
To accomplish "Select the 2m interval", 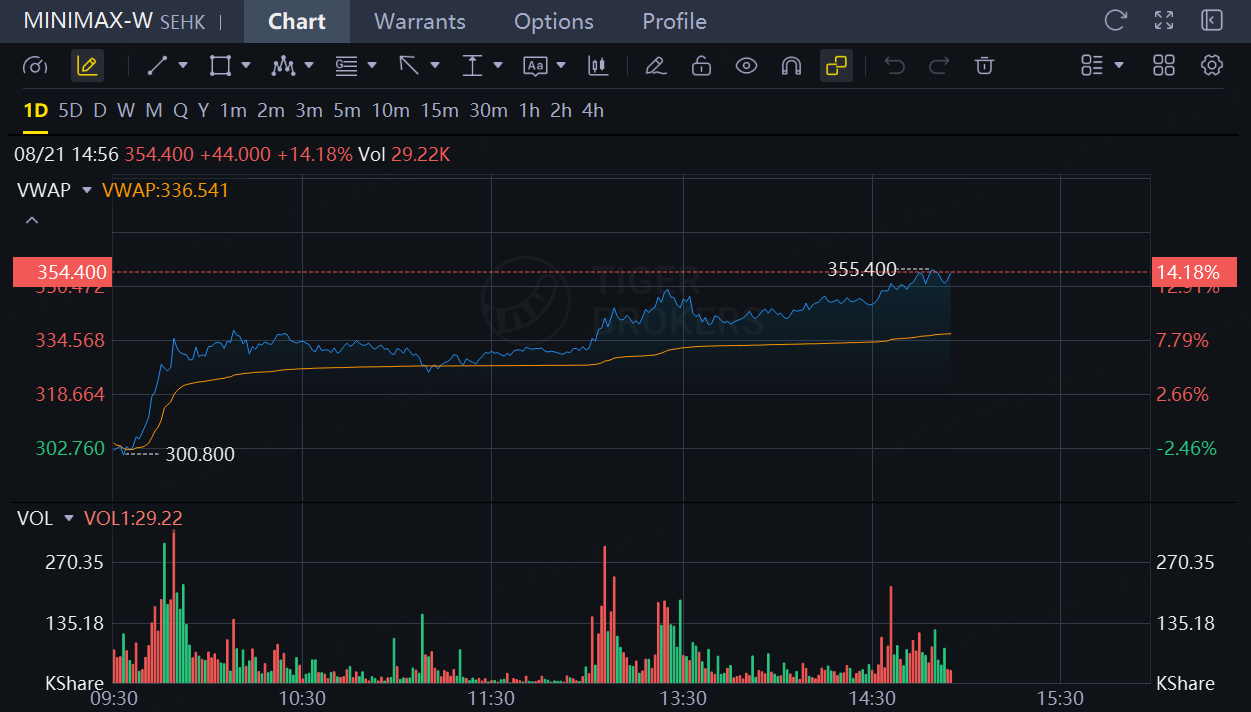I will coord(271,111).
